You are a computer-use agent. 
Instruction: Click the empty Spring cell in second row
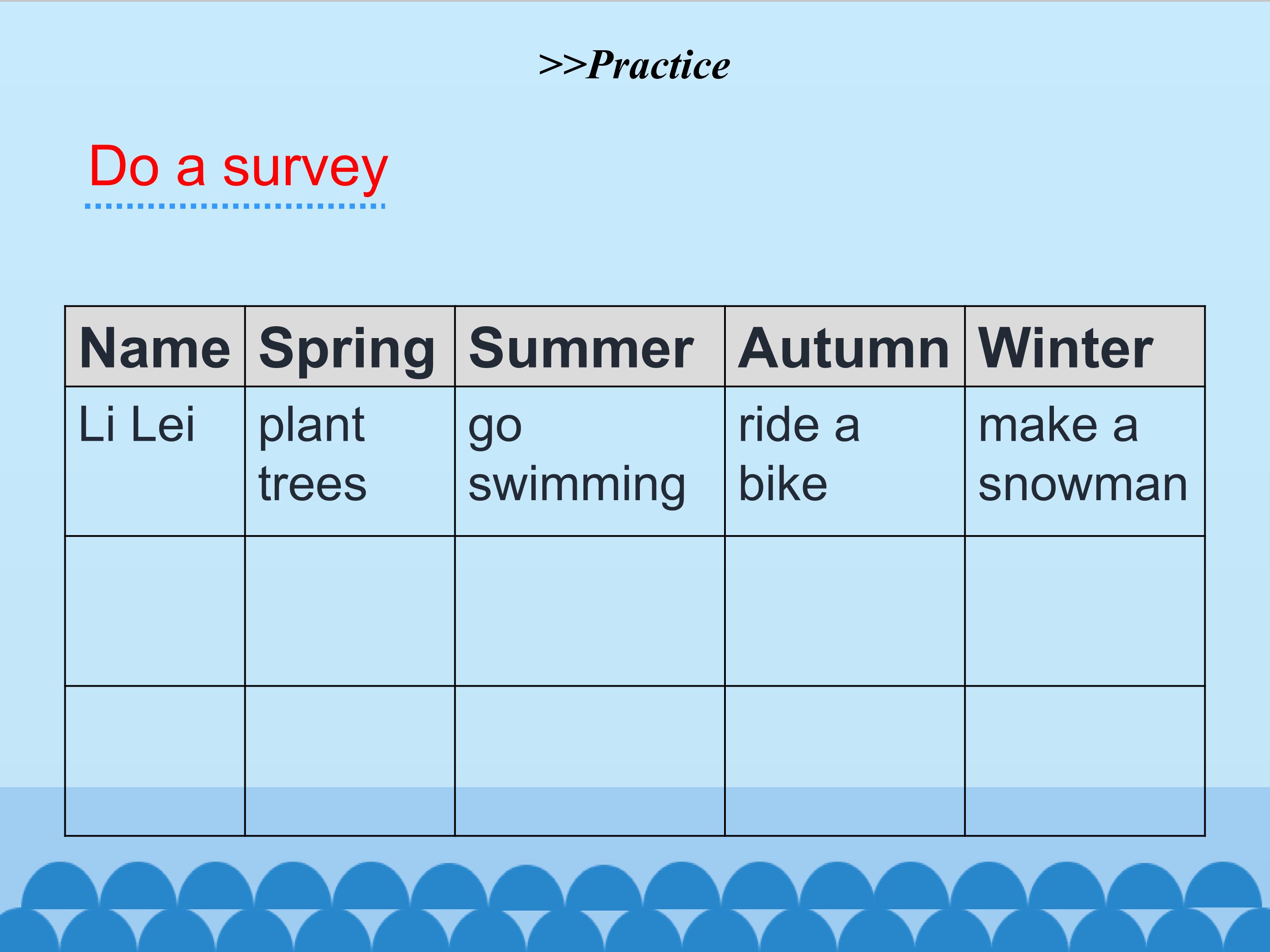(x=350, y=611)
